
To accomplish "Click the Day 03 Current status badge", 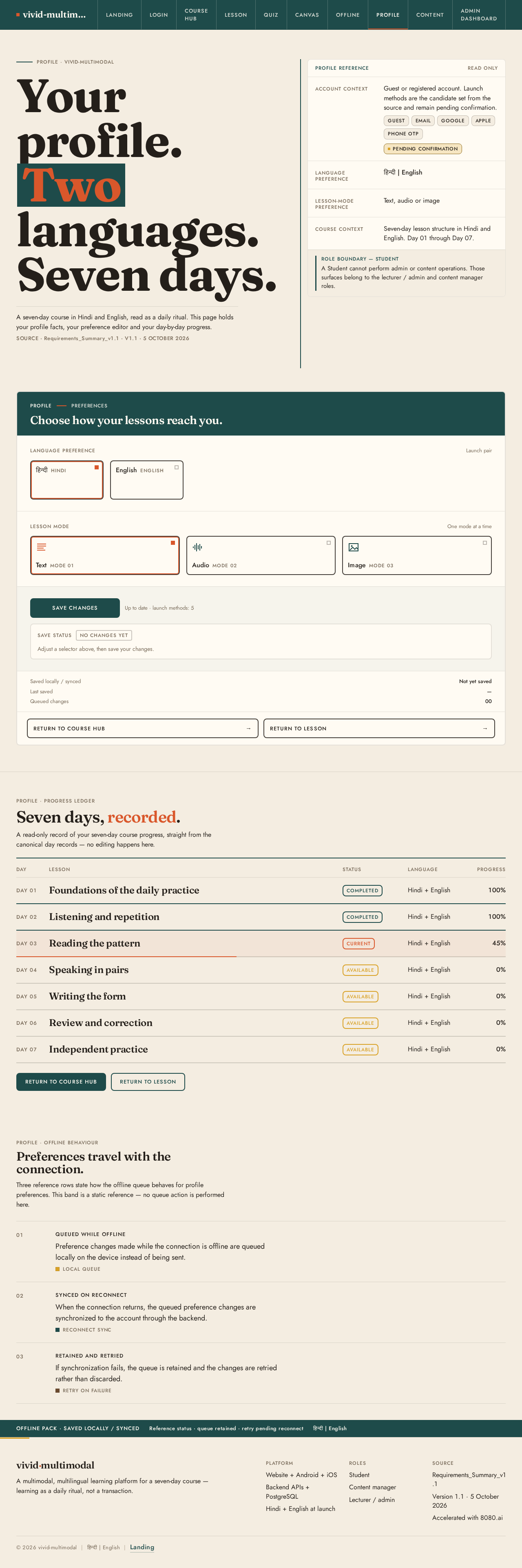I will [x=358, y=944].
